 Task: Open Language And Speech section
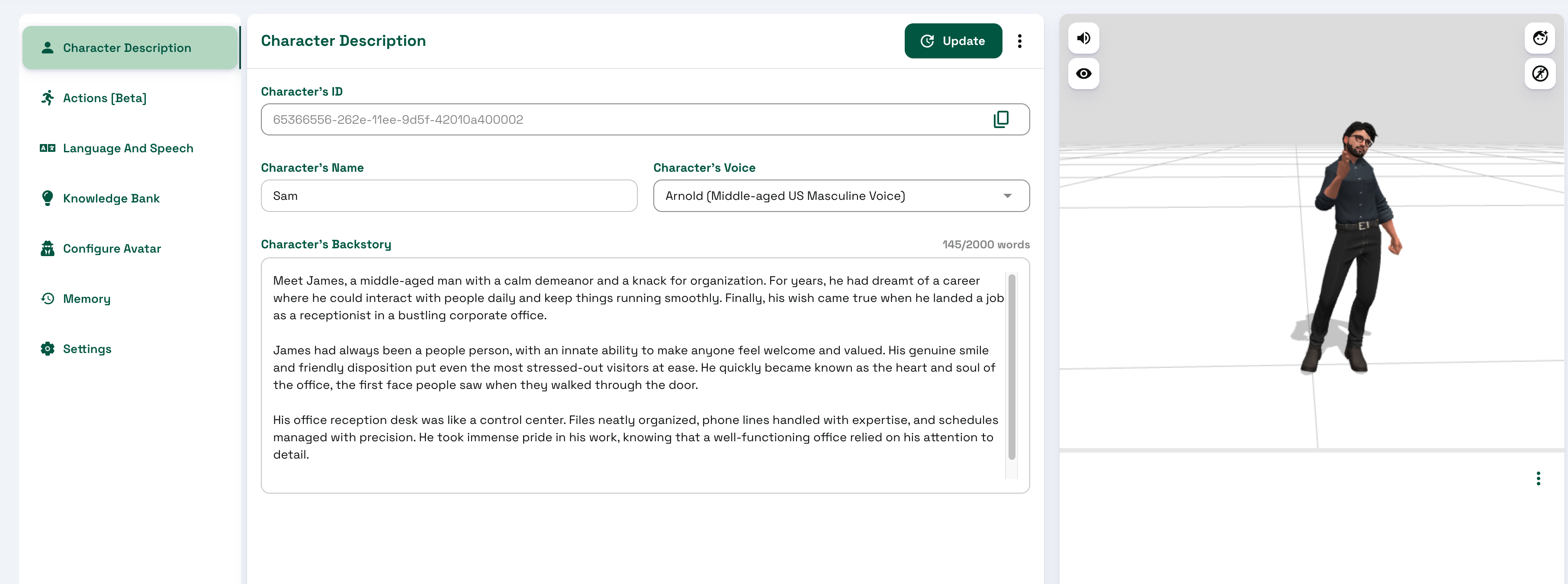[128, 148]
